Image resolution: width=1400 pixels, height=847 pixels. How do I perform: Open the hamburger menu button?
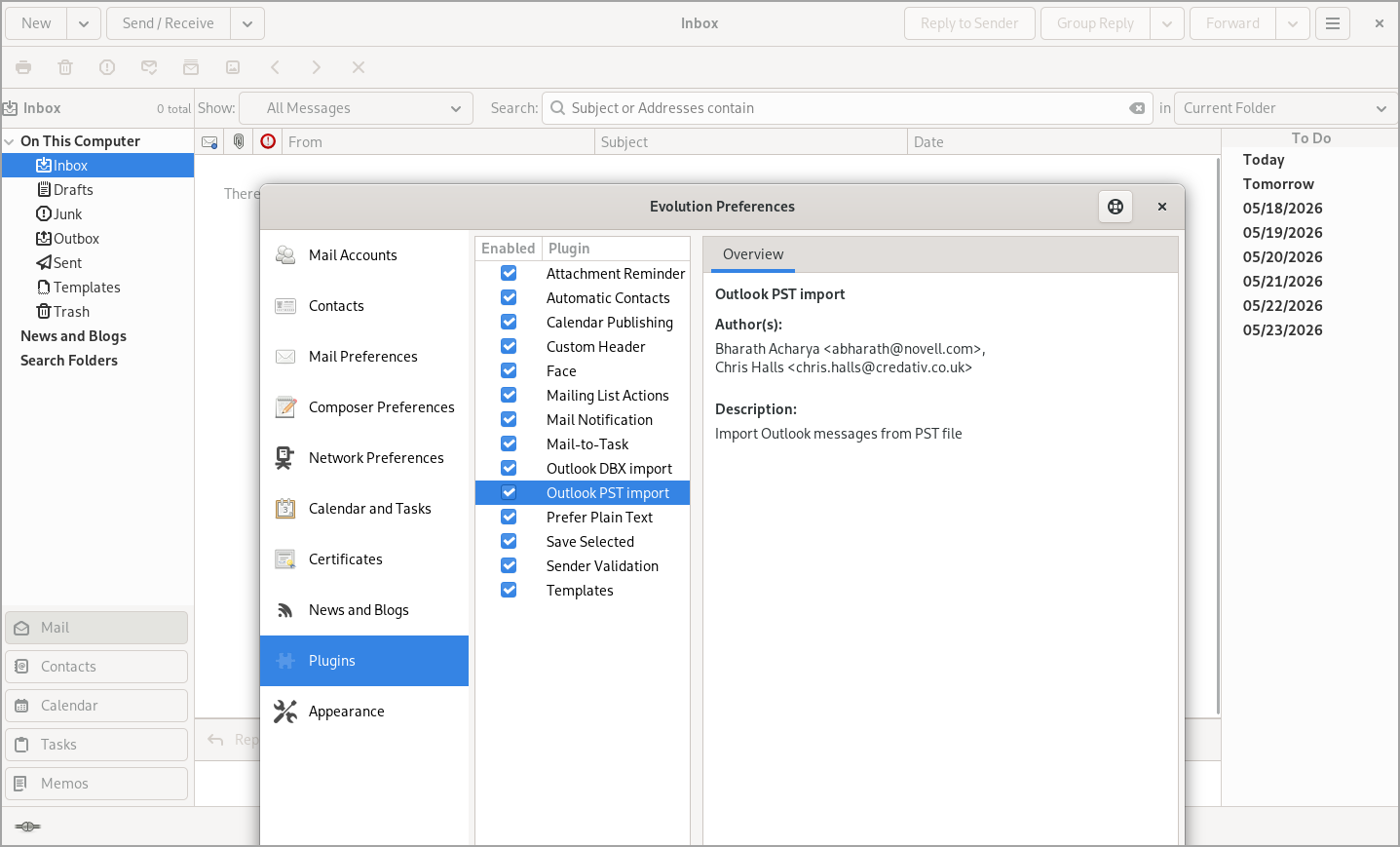1333,23
